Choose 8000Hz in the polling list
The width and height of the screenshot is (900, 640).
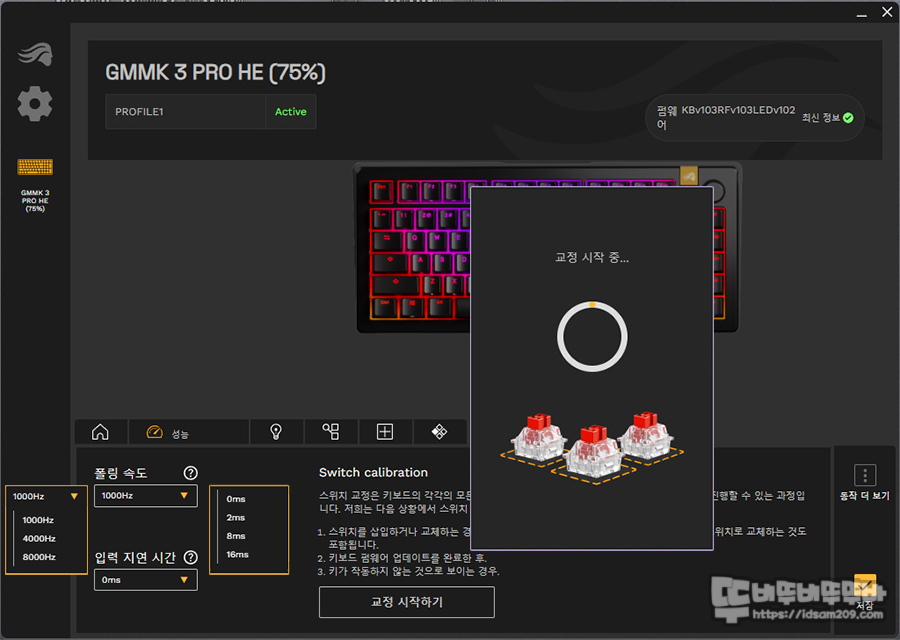(39, 557)
